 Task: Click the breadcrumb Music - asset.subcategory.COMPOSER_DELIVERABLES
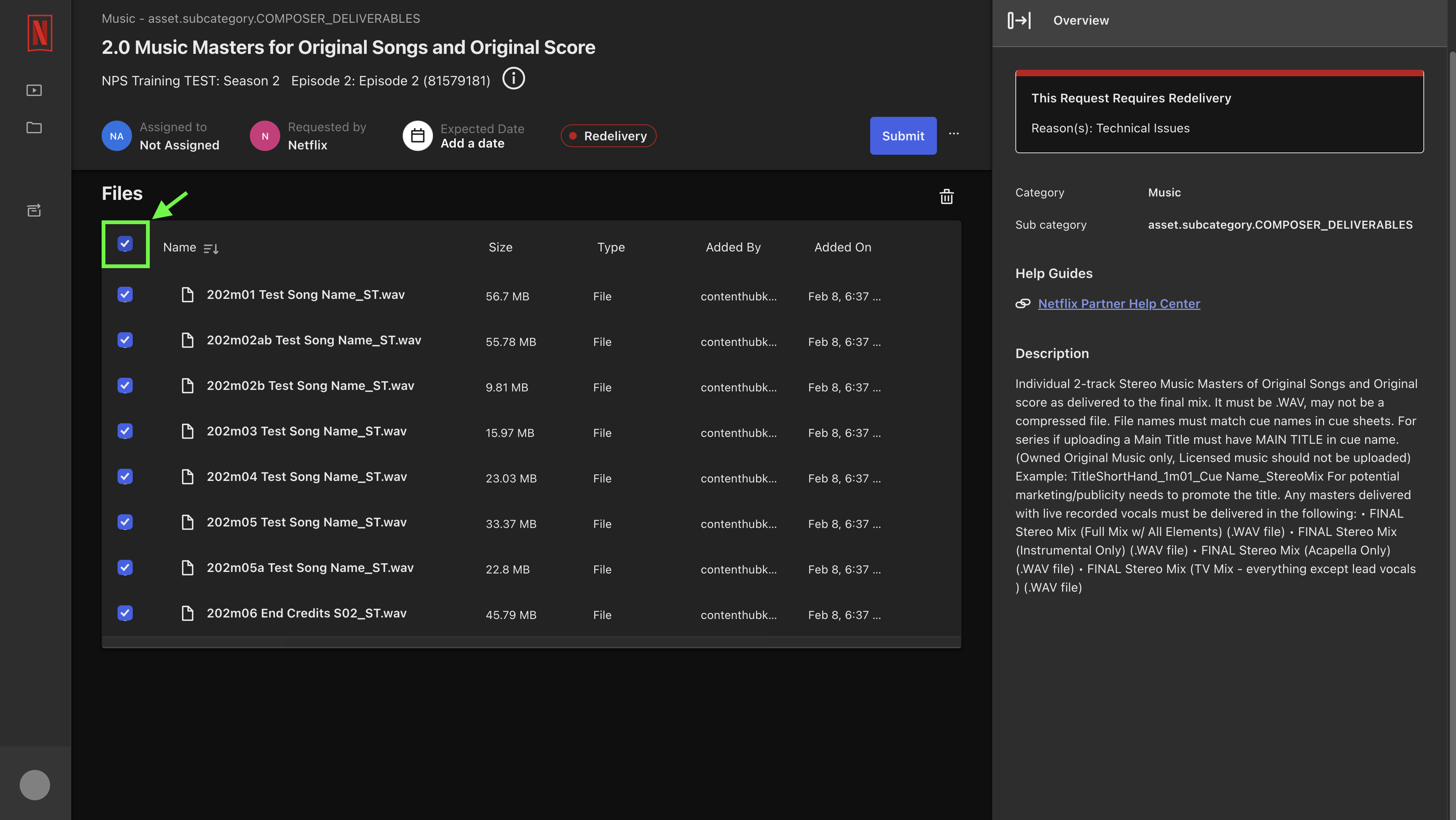tap(260, 19)
